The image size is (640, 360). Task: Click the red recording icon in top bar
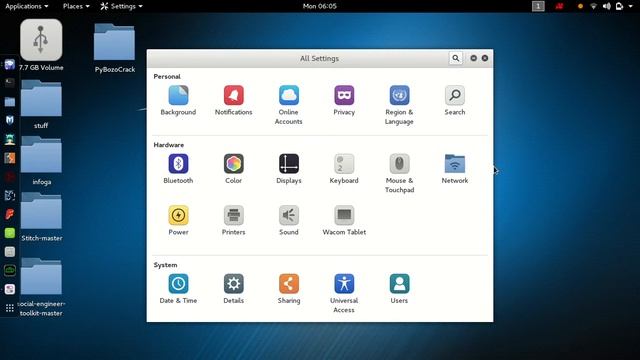[x=559, y=6]
